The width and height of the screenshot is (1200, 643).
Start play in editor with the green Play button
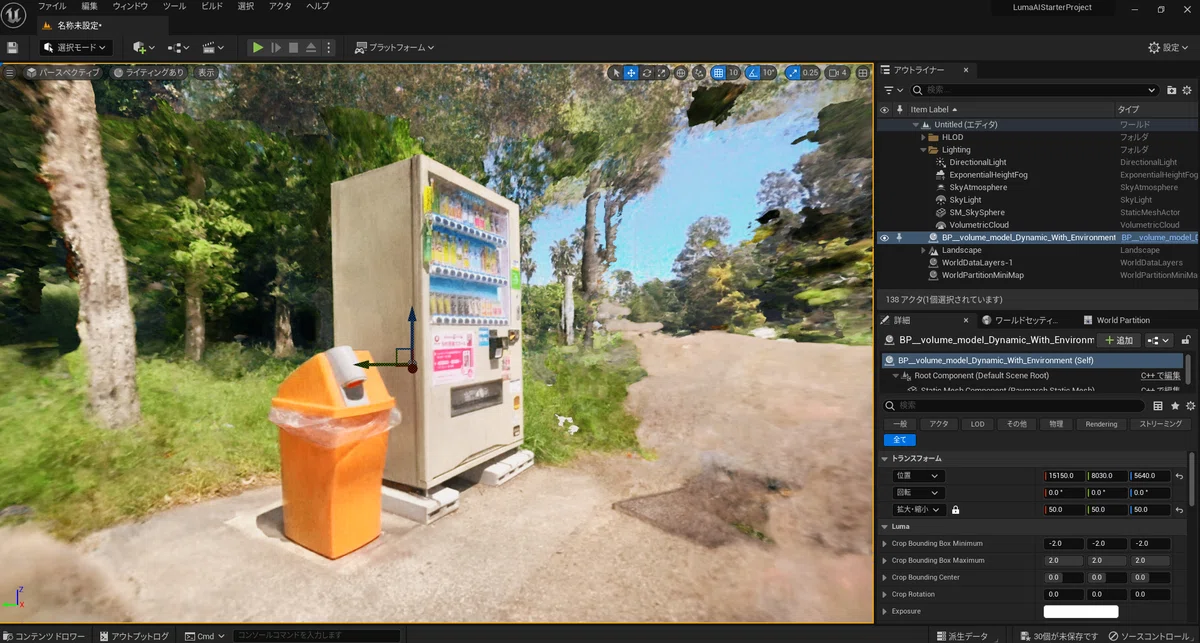coord(258,47)
